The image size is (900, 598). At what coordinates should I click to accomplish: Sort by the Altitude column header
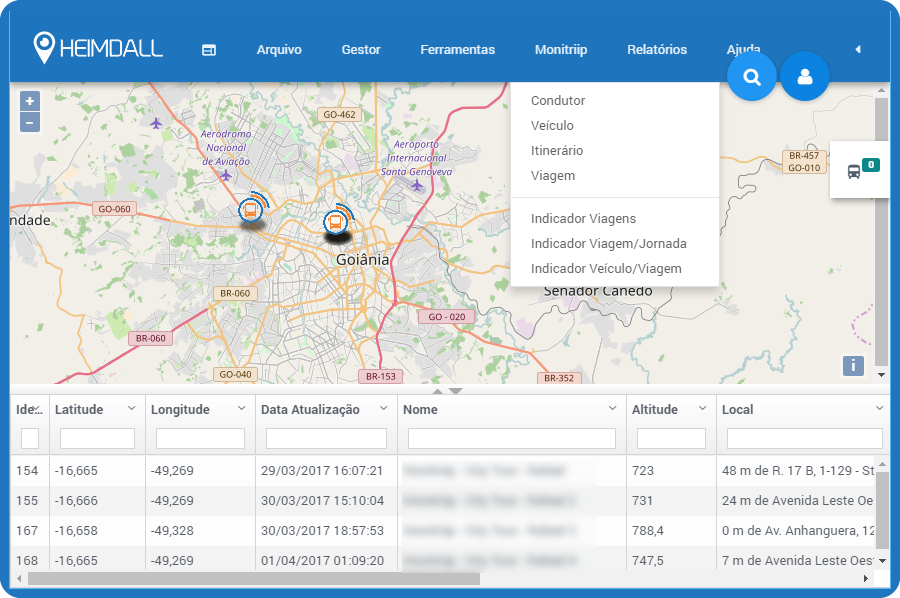pyautogui.click(x=655, y=410)
